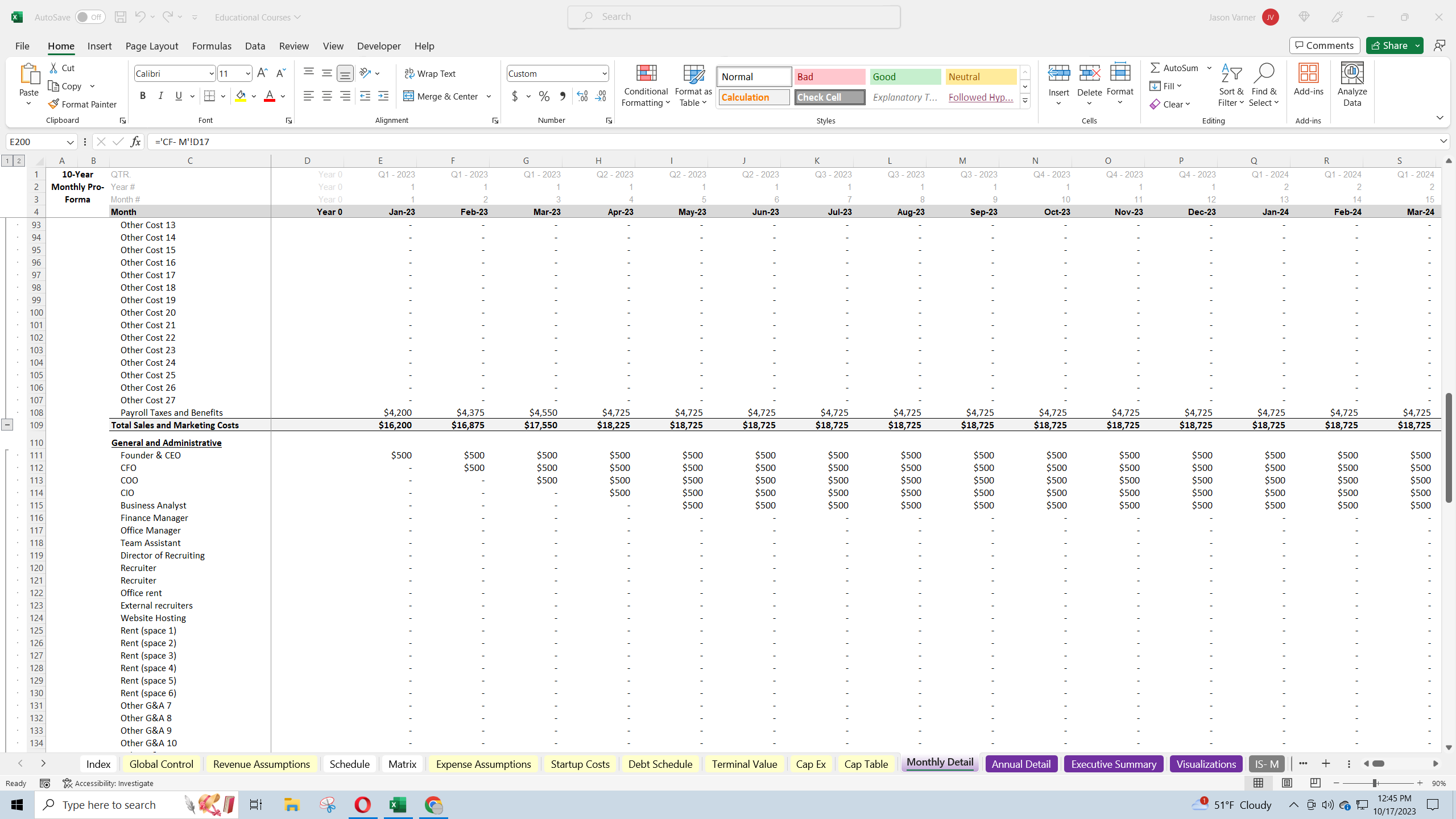Image resolution: width=1456 pixels, height=819 pixels.
Task: Open the AutoSum dropdown arrow
Action: pos(1209,68)
